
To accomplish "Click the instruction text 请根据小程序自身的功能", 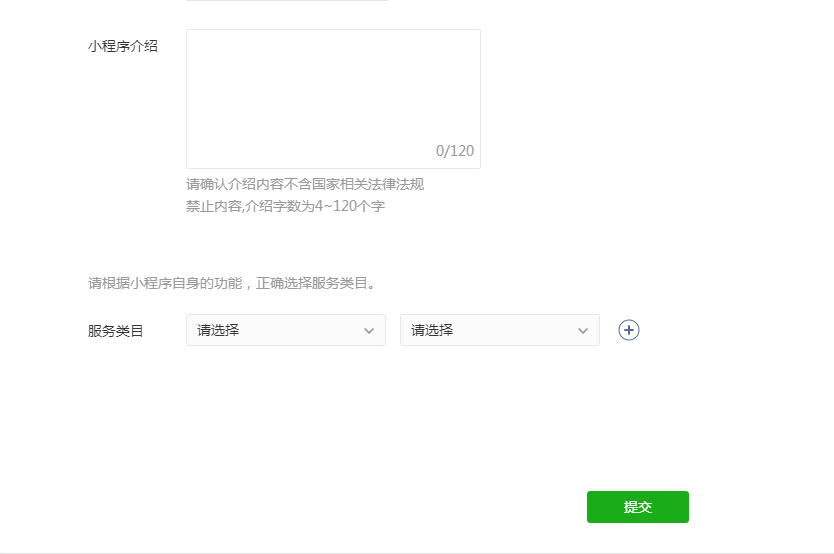I will [165, 283].
